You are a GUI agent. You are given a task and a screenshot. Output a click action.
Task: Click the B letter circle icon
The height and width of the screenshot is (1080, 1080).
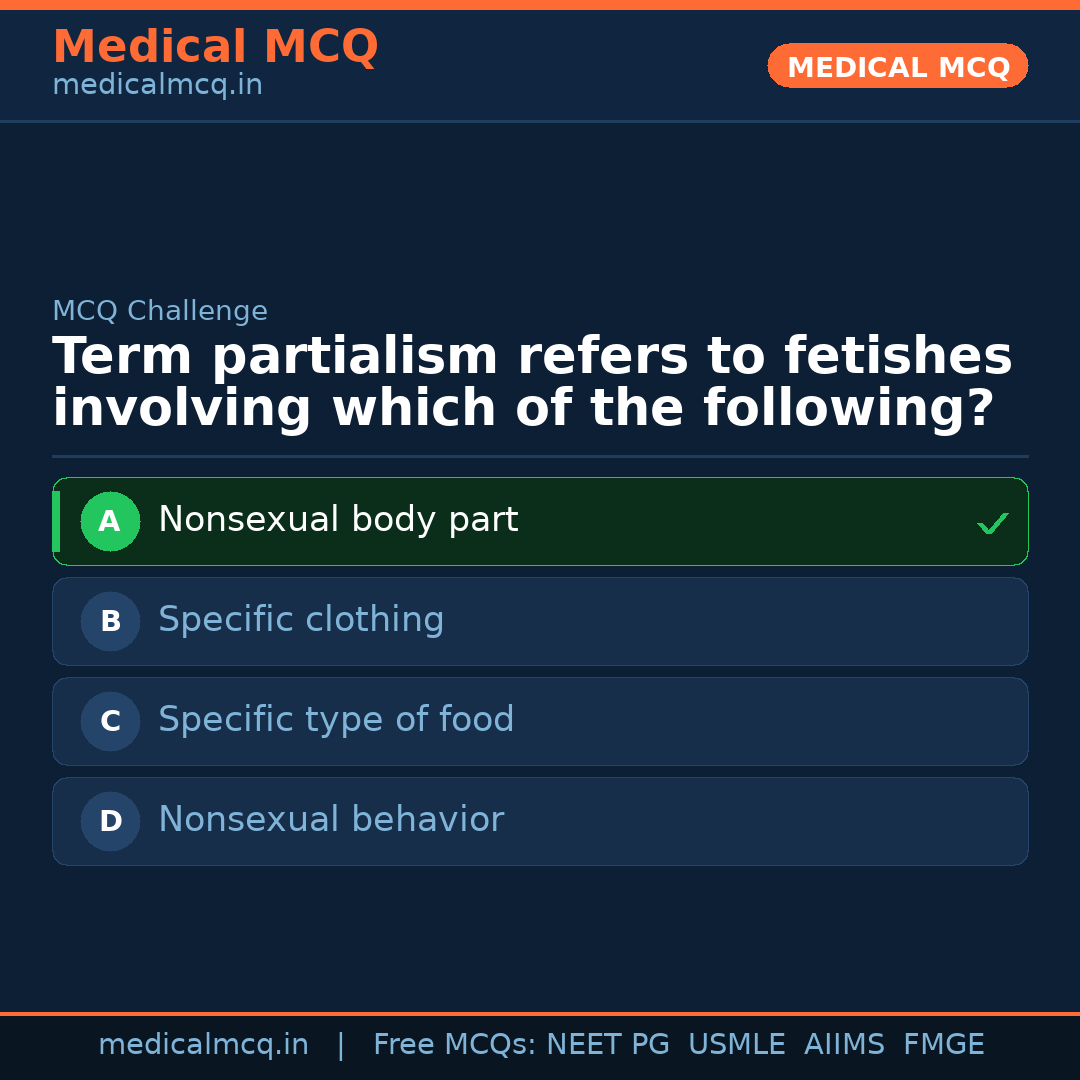coord(110,621)
